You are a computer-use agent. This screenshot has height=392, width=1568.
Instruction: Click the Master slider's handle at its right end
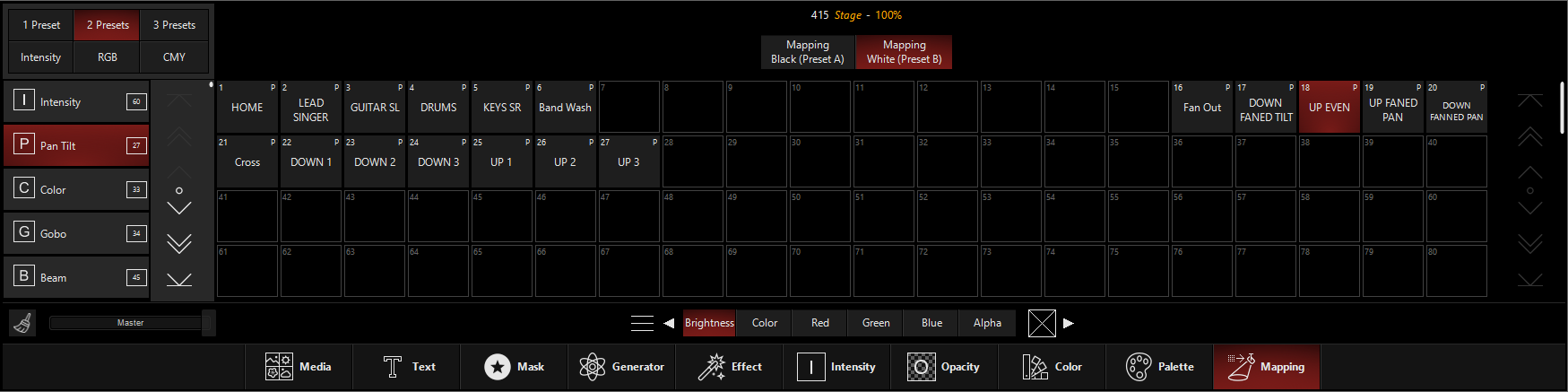pos(209,323)
